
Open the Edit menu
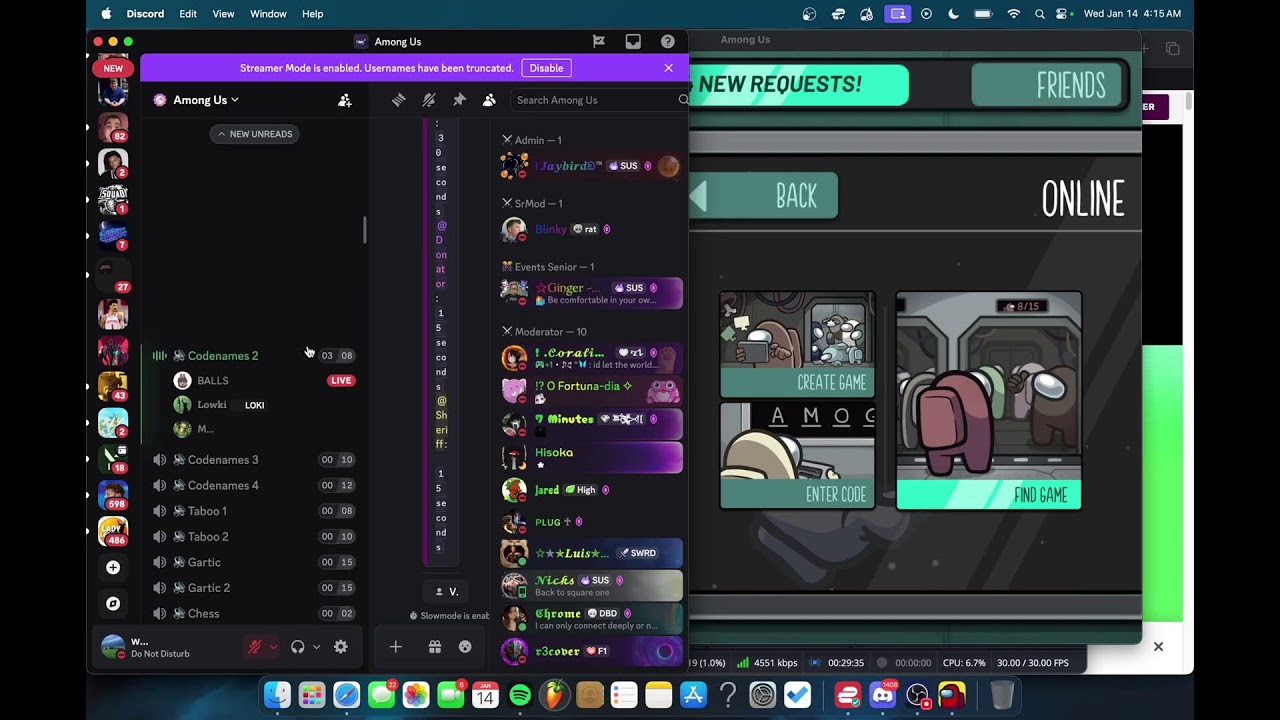pos(188,14)
